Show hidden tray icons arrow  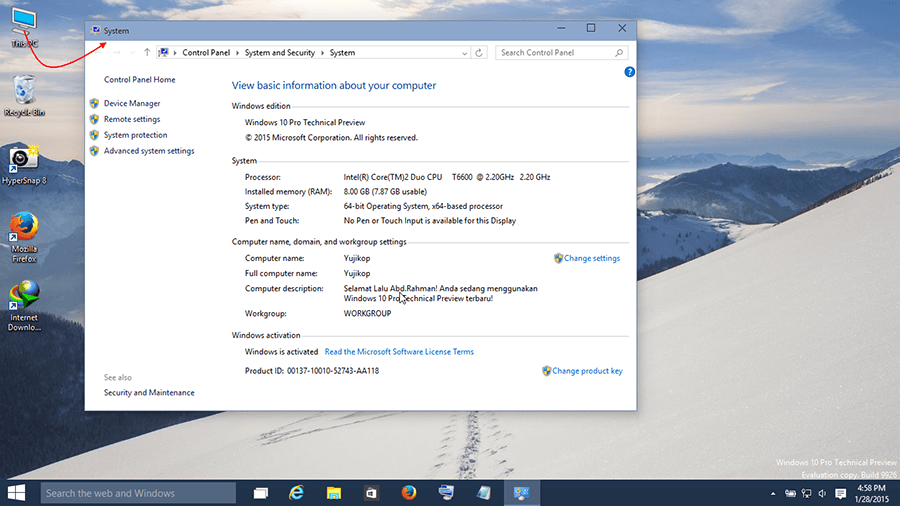pyautogui.click(x=773, y=493)
